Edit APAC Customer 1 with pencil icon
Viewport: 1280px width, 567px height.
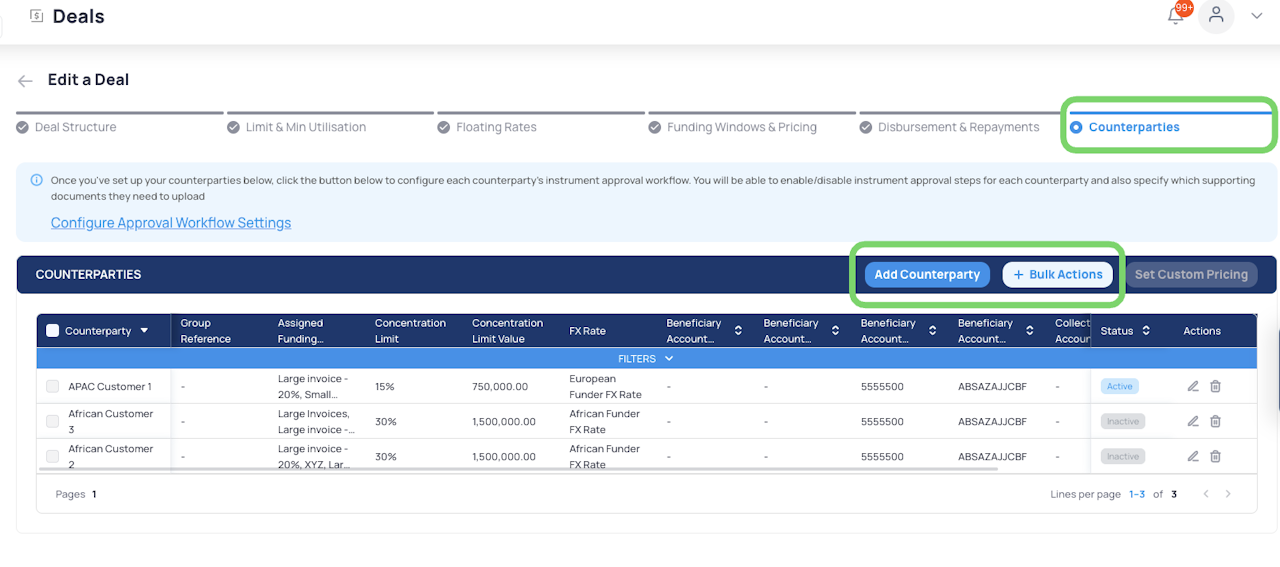point(1193,386)
